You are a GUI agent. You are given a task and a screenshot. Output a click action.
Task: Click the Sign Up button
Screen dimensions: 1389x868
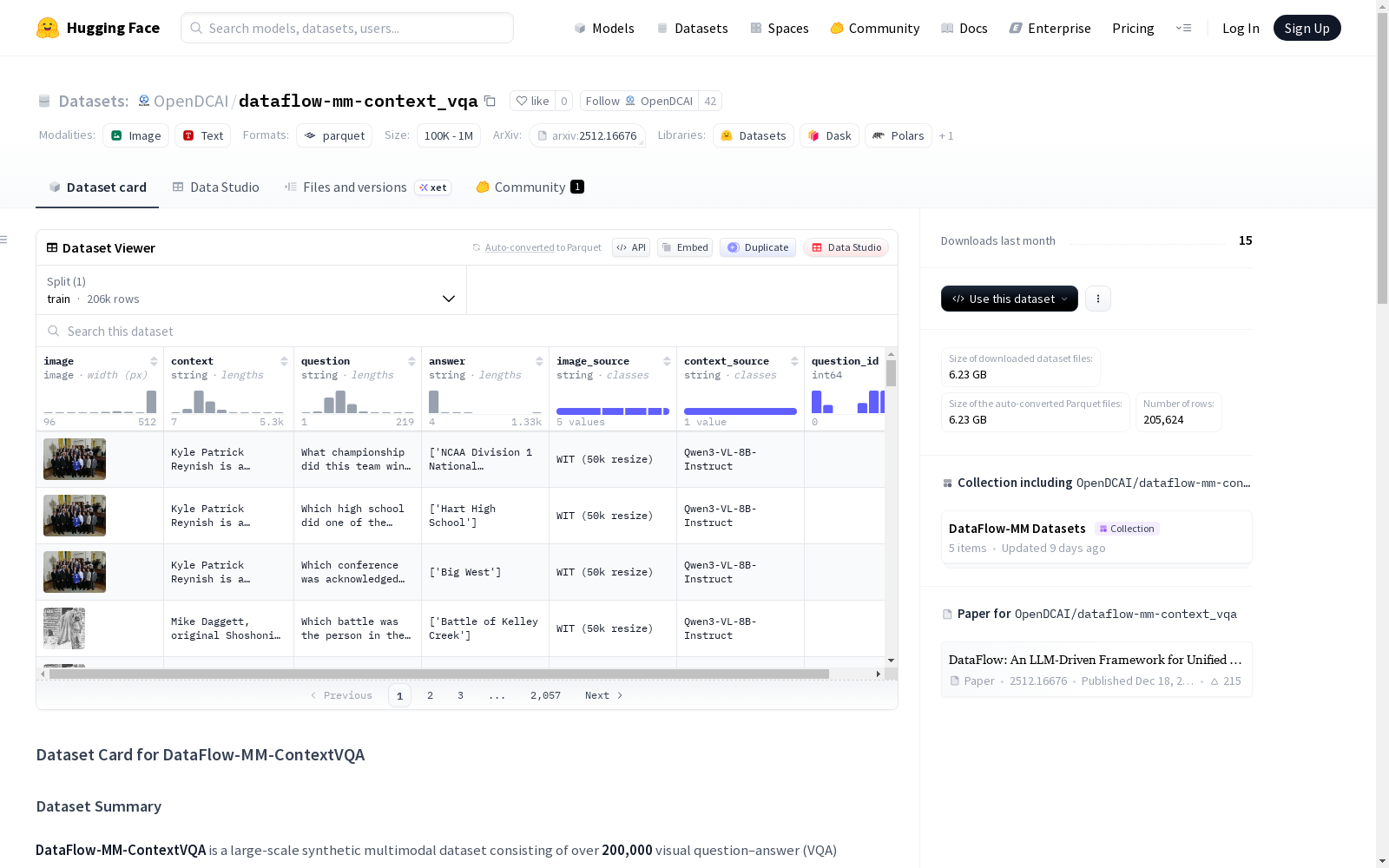tap(1307, 28)
